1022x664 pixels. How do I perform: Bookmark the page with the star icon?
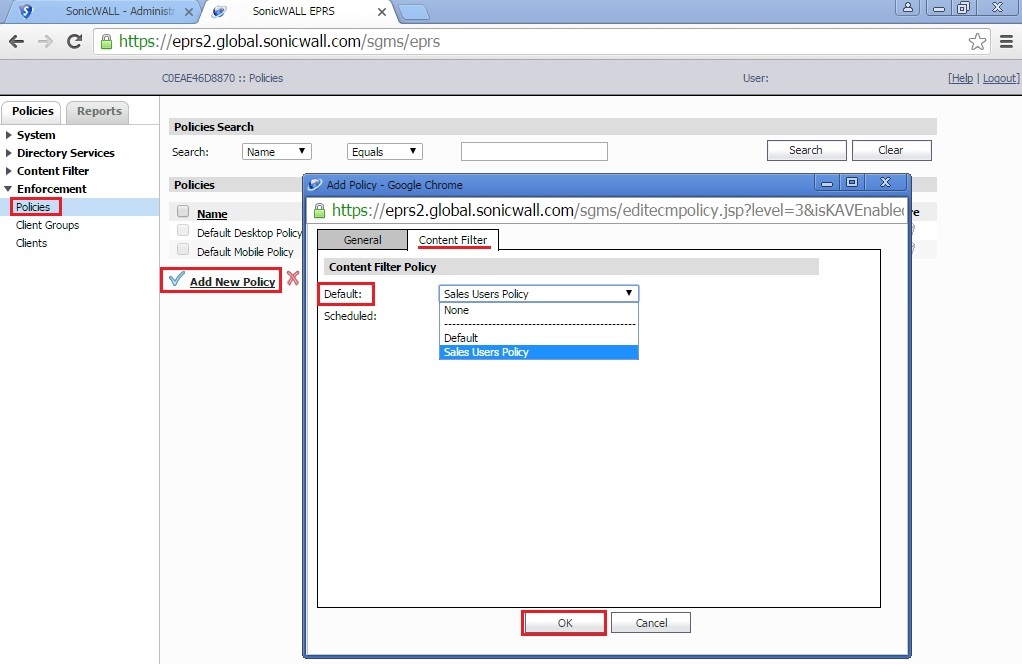pyautogui.click(x=977, y=42)
